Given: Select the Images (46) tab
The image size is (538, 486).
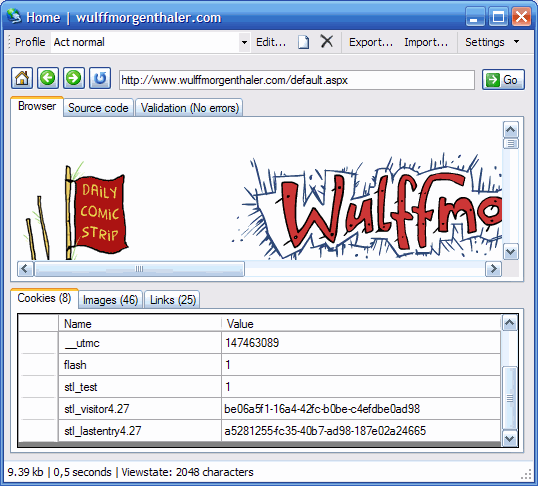Looking at the screenshot, I should coord(110,300).
